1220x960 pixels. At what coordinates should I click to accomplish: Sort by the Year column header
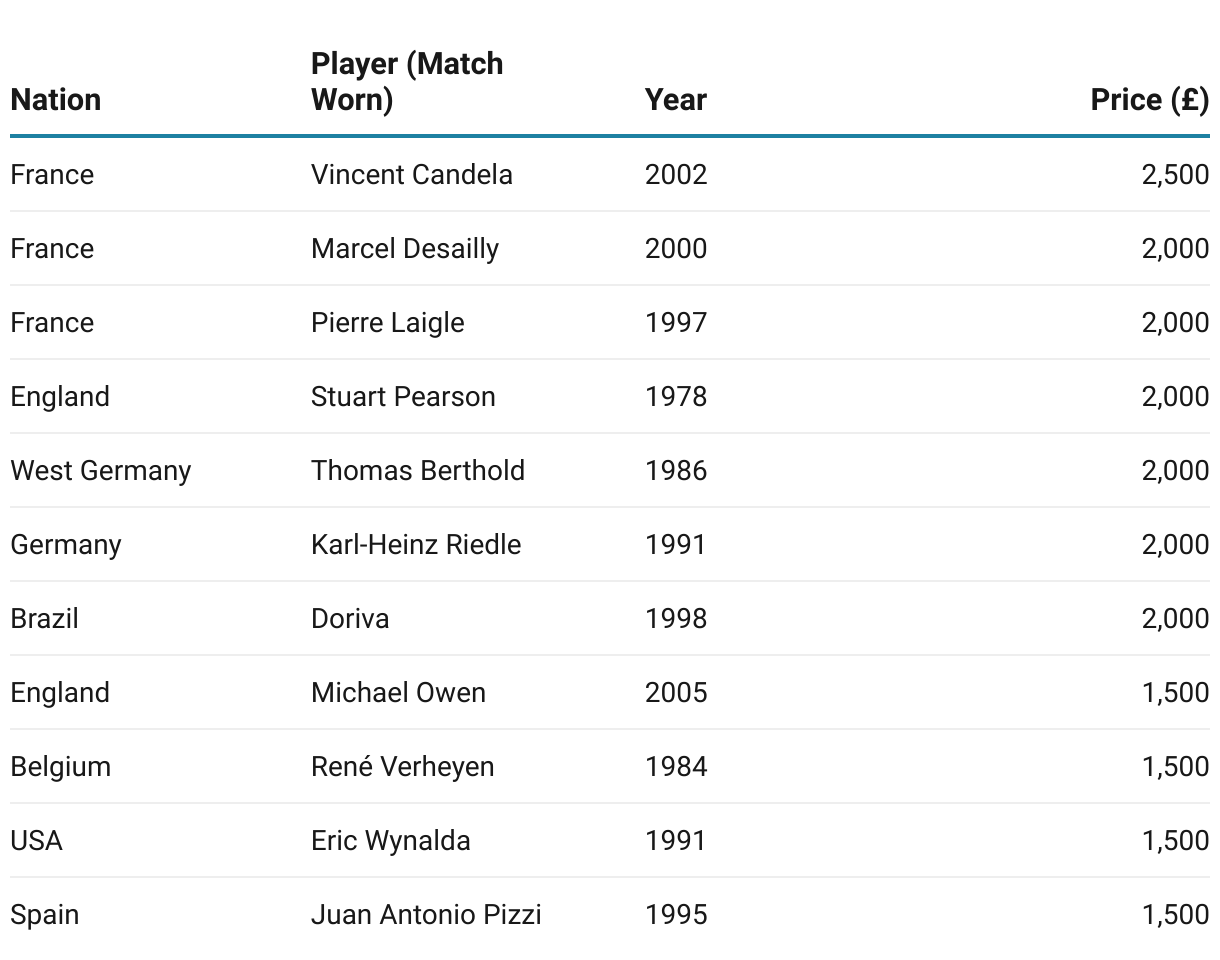point(676,100)
